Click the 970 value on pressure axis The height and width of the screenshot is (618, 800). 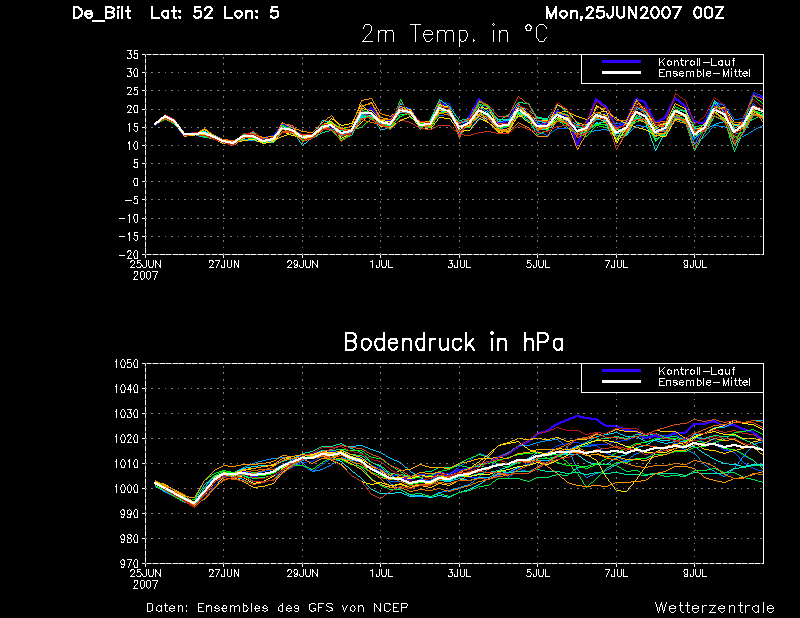[x=127, y=564]
